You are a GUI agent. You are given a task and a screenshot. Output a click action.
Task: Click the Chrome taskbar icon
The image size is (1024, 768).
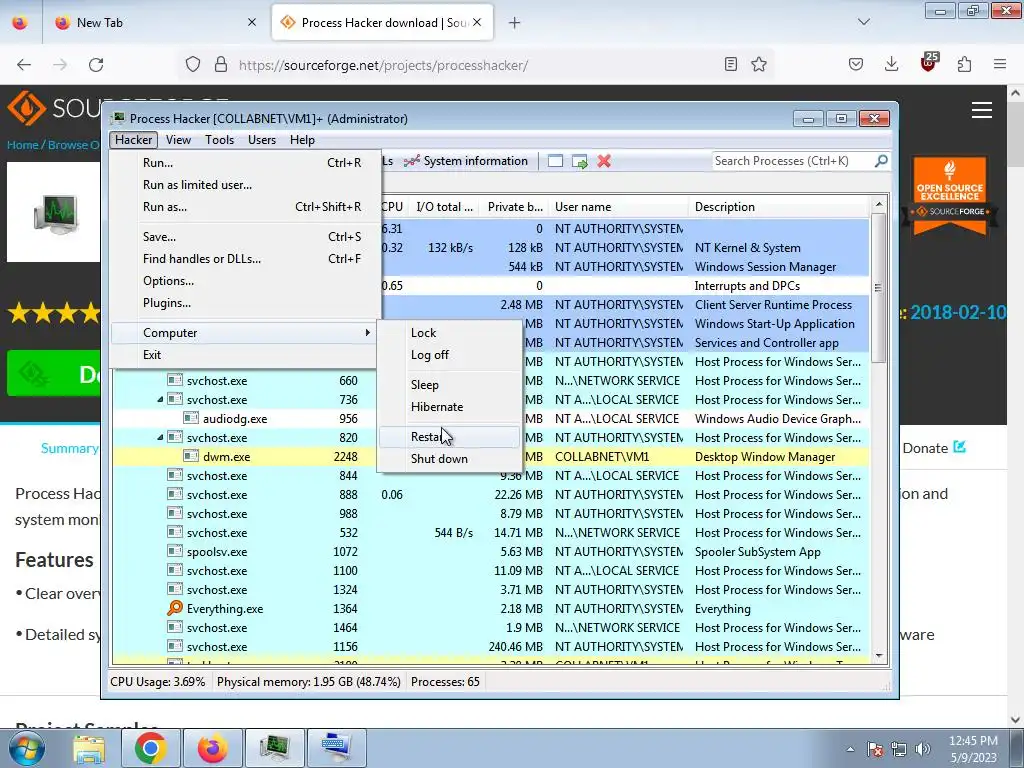point(150,748)
